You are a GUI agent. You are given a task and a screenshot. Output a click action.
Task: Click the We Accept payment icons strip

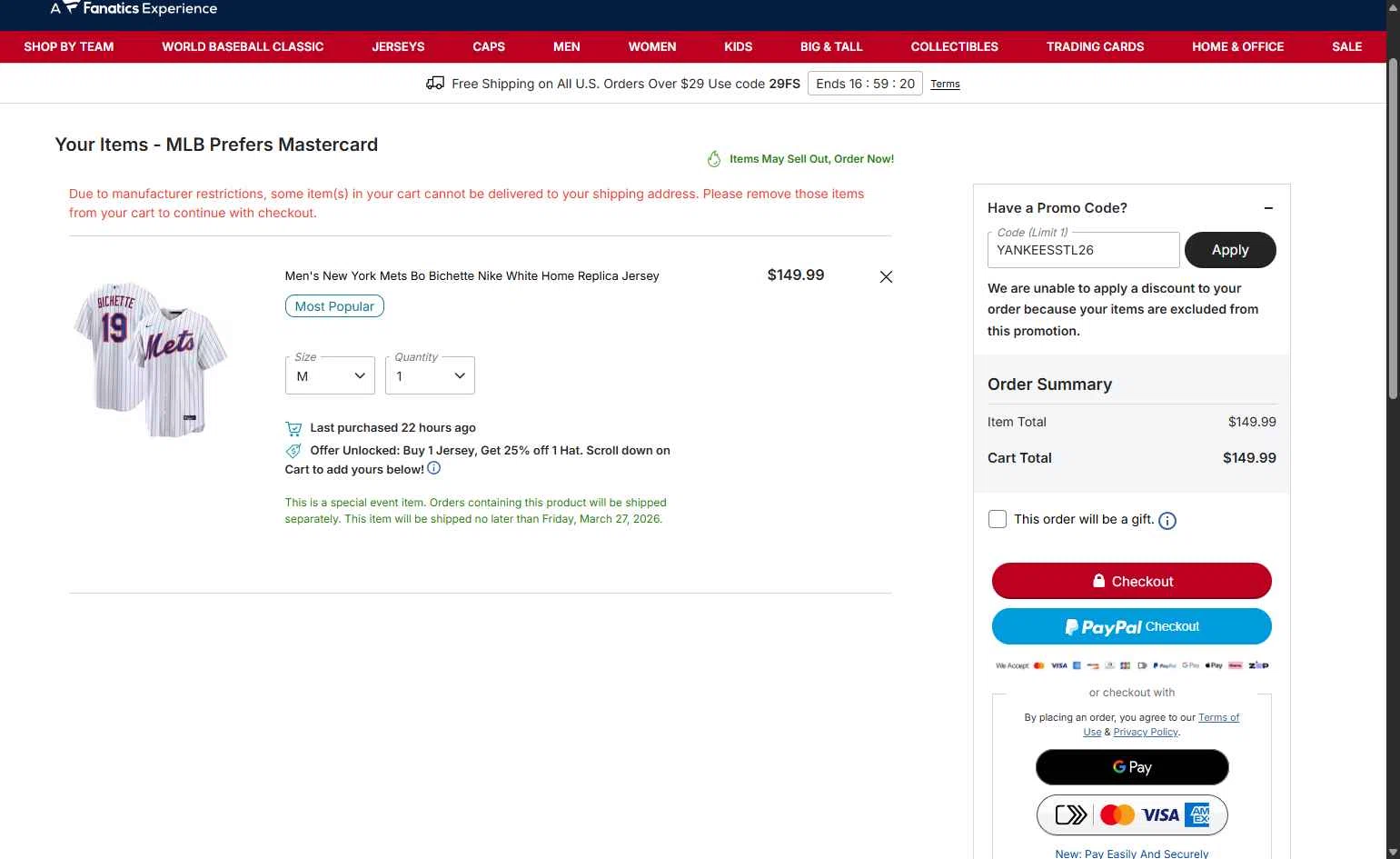[x=1132, y=665]
